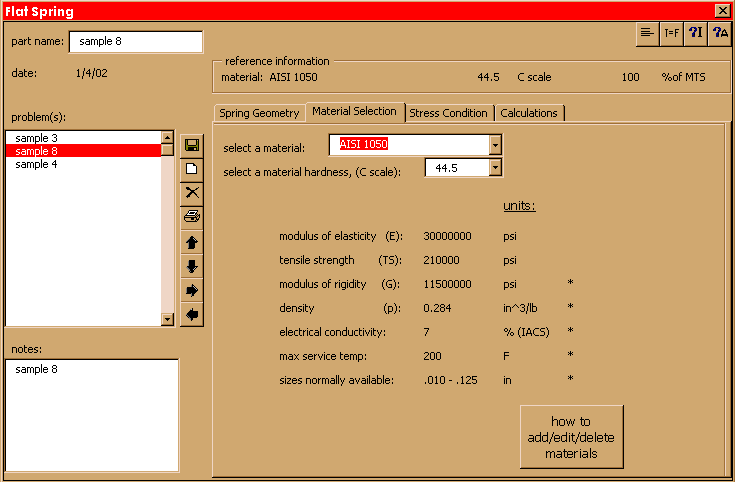735x482 pixels.
Task: Move problem down with the down arrow
Action: coord(192,266)
